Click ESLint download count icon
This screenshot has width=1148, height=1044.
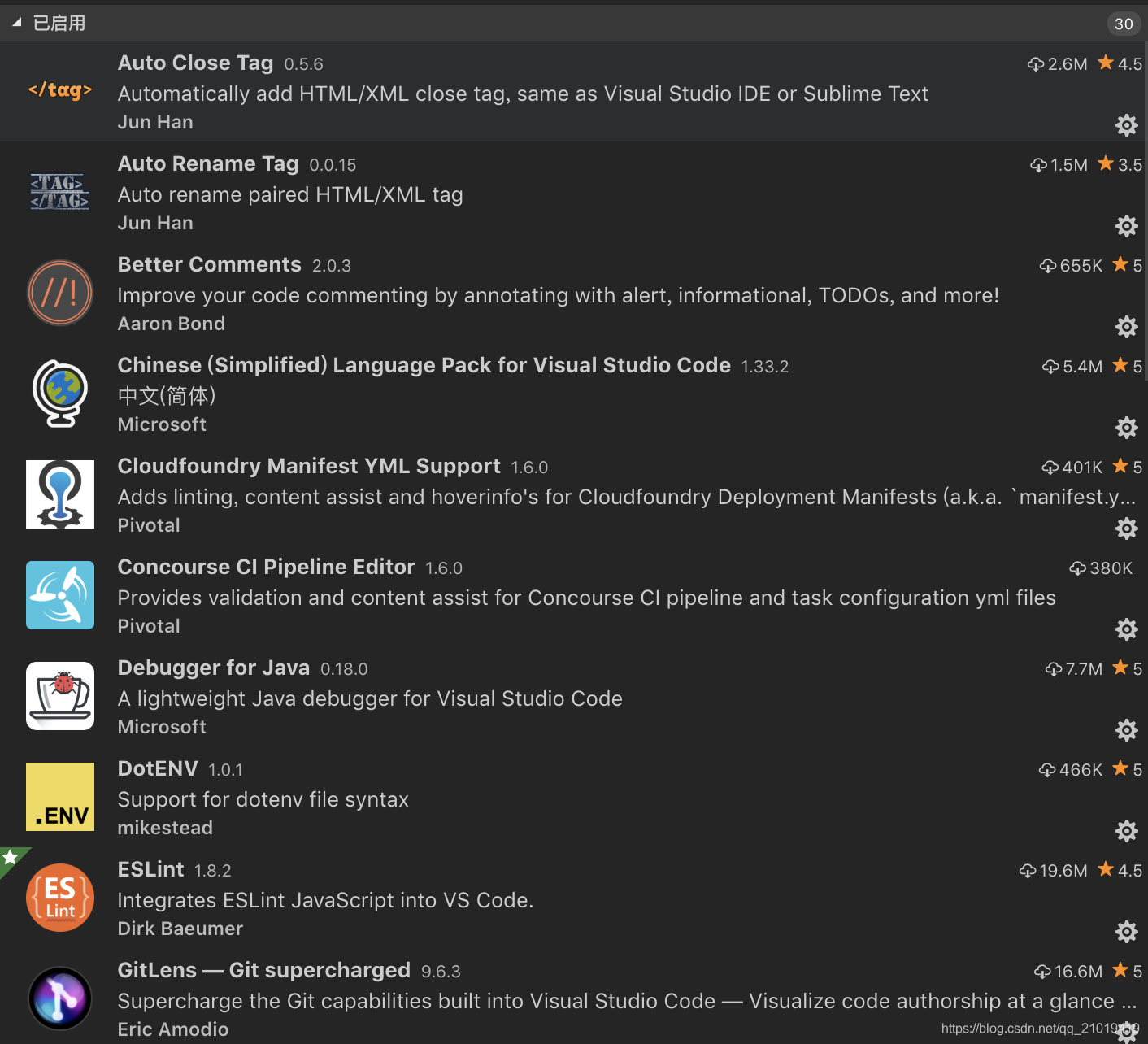[x=1028, y=871]
